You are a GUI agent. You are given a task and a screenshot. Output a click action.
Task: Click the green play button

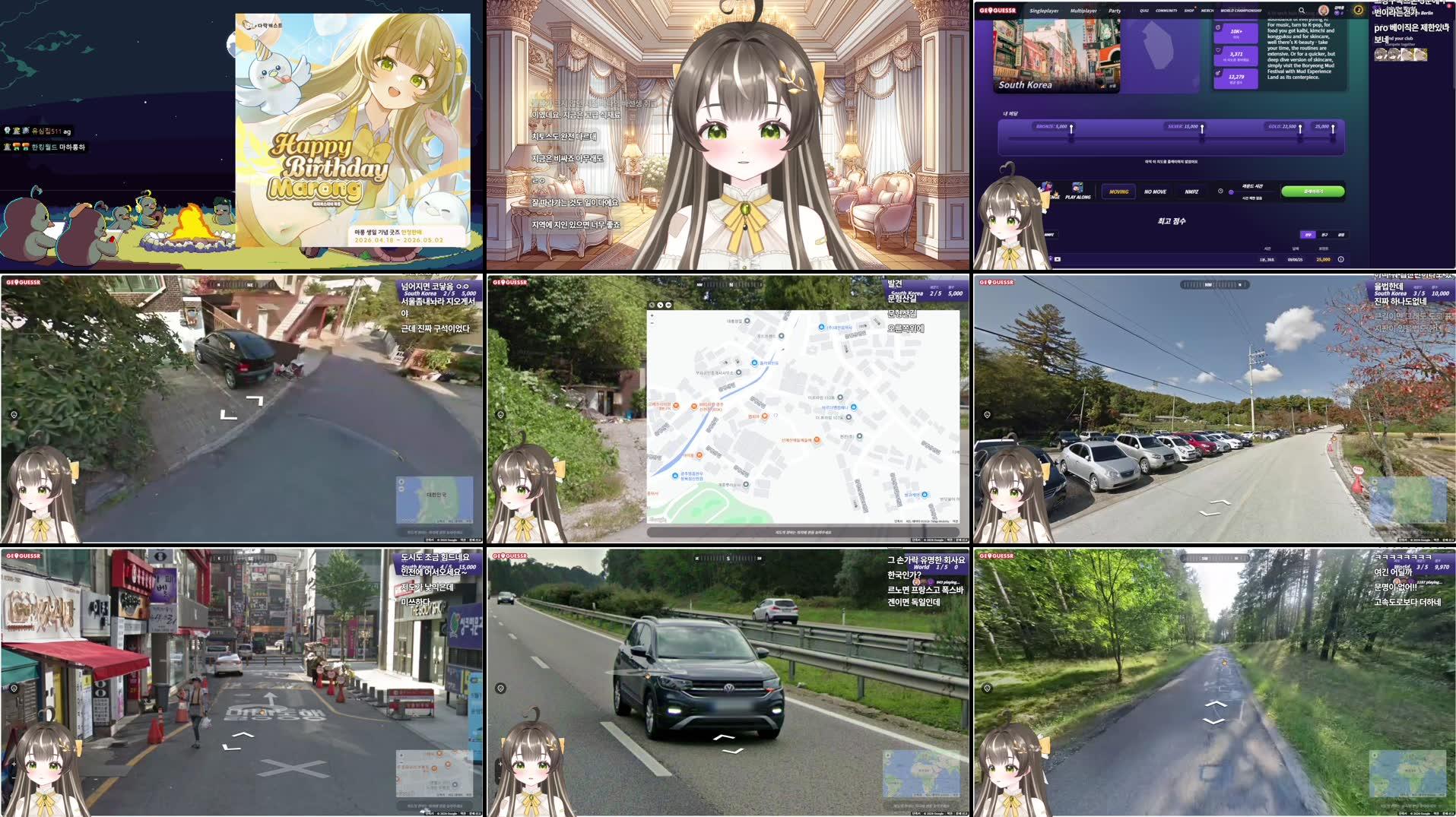click(1312, 192)
